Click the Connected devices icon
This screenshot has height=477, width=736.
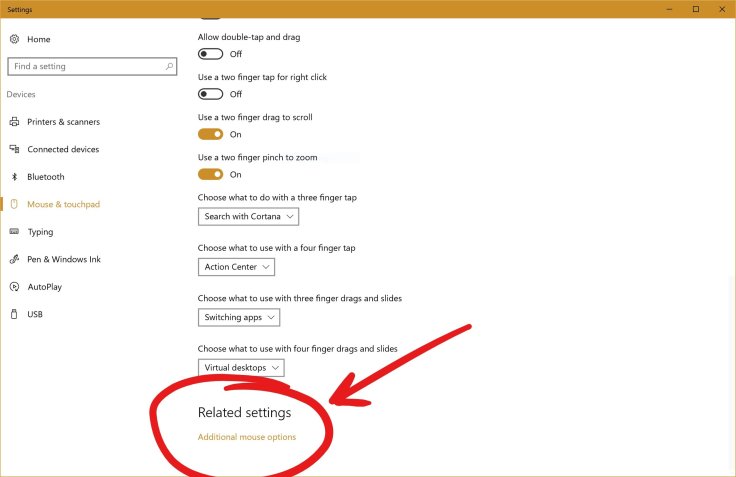pos(14,149)
